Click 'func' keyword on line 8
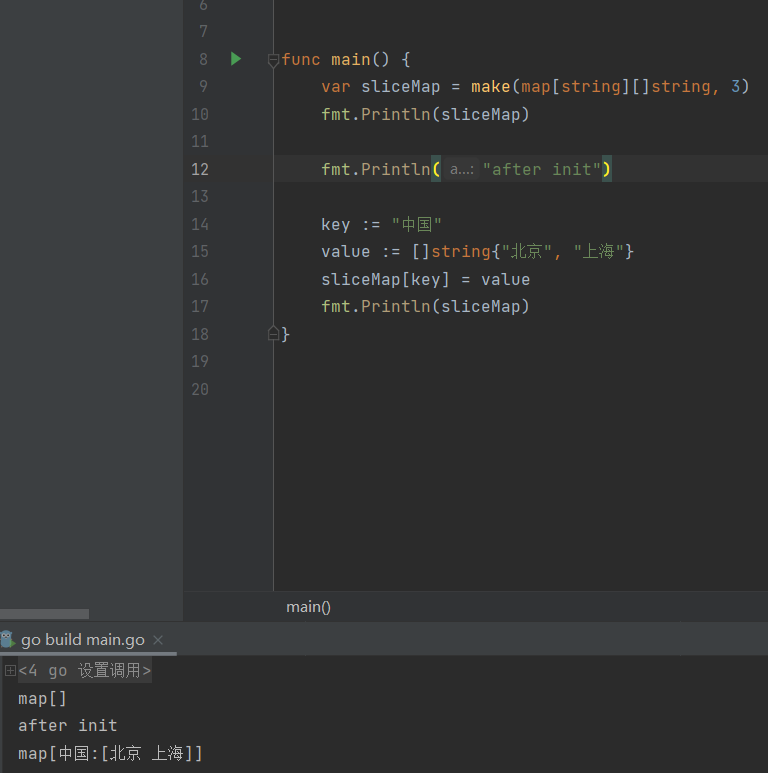 [x=301, y=60]
